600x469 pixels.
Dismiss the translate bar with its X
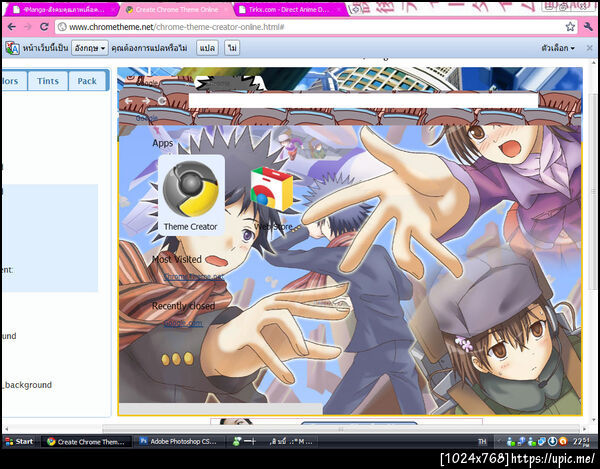click(x=589, y=48)
